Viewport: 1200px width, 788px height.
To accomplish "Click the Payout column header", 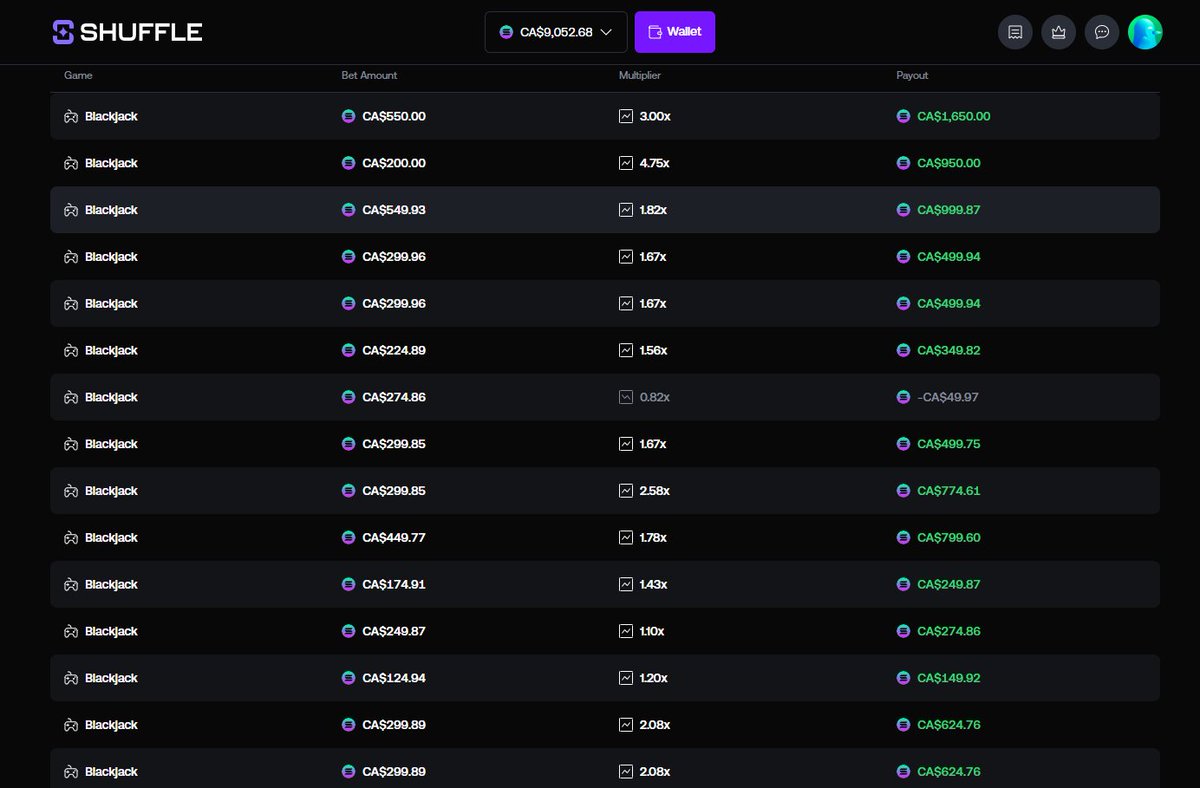I will 913,76.
